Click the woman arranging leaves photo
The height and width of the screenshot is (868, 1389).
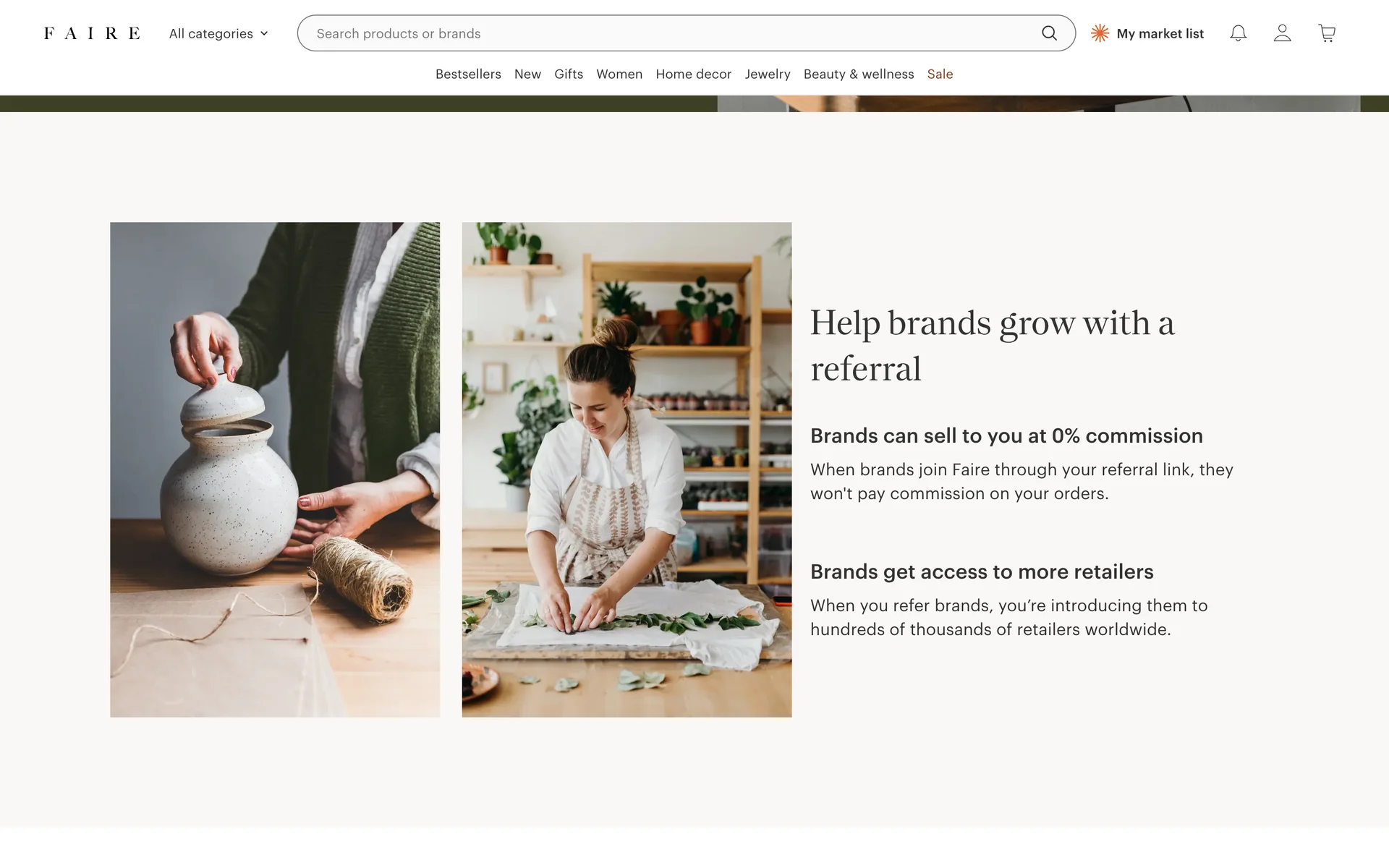point(626,469)
